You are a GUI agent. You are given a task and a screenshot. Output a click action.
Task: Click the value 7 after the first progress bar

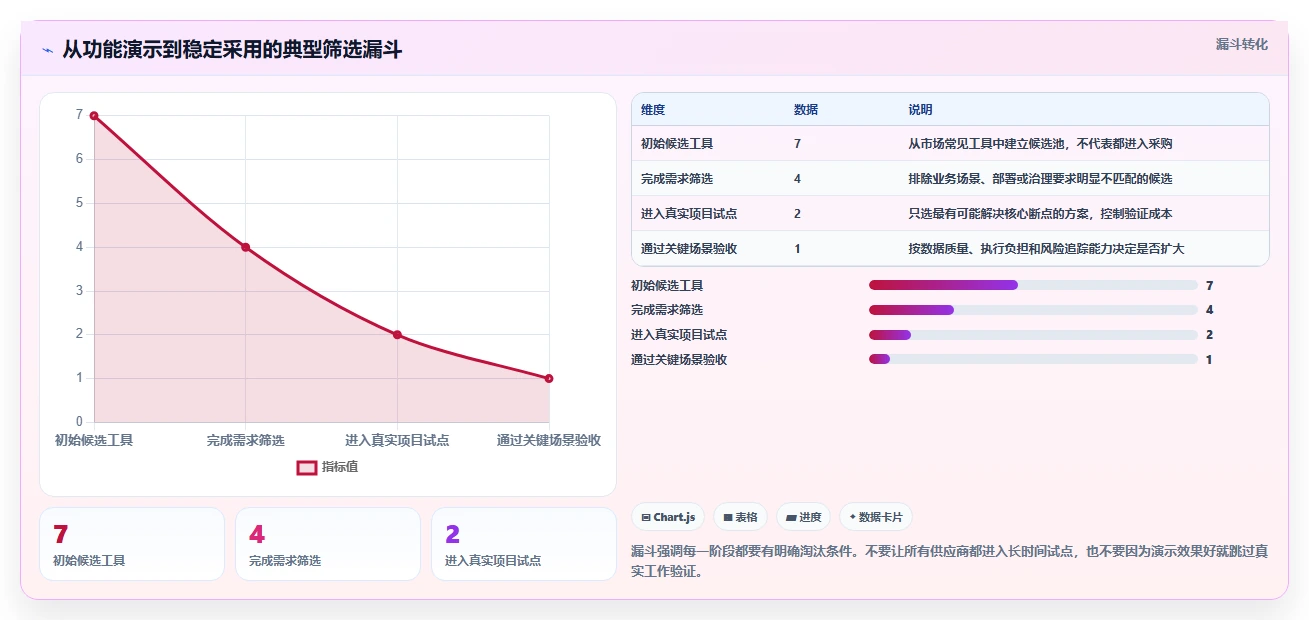pyautogui.click(x=1209, y=286)
